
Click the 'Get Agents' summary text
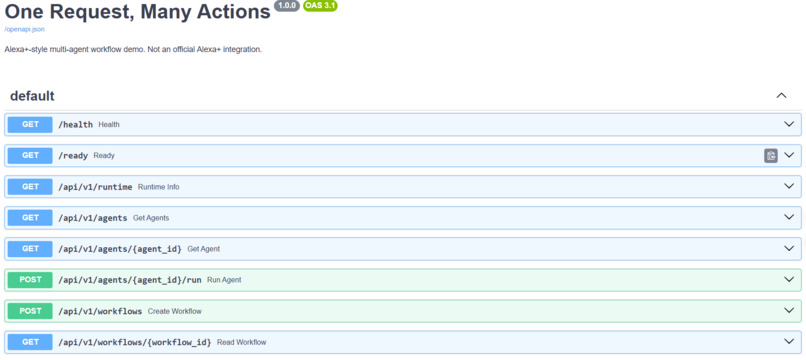coord(151,218)
